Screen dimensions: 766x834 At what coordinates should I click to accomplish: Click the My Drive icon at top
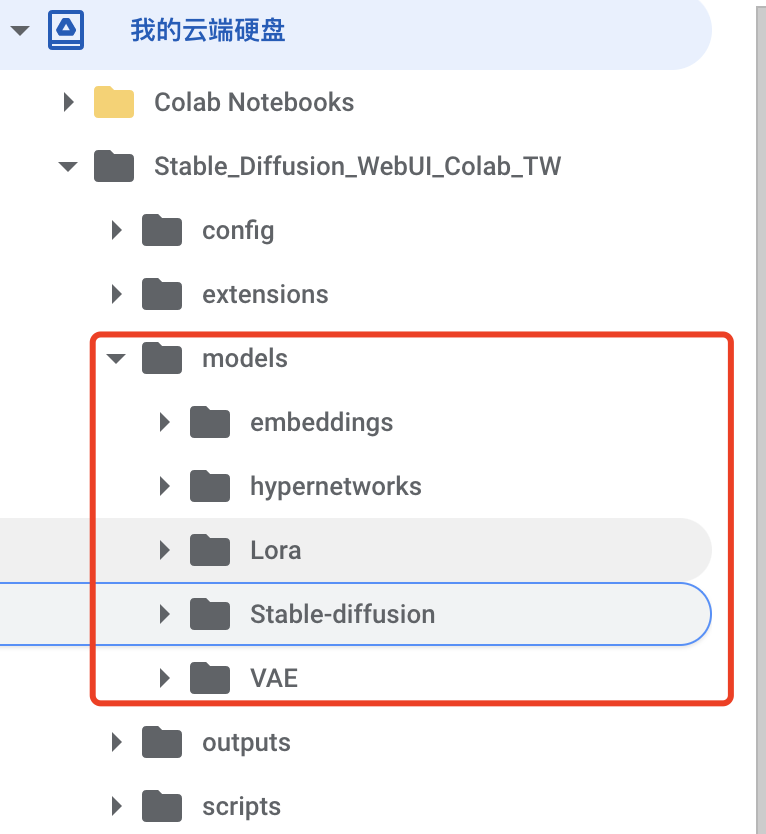(x=66, y=30)
